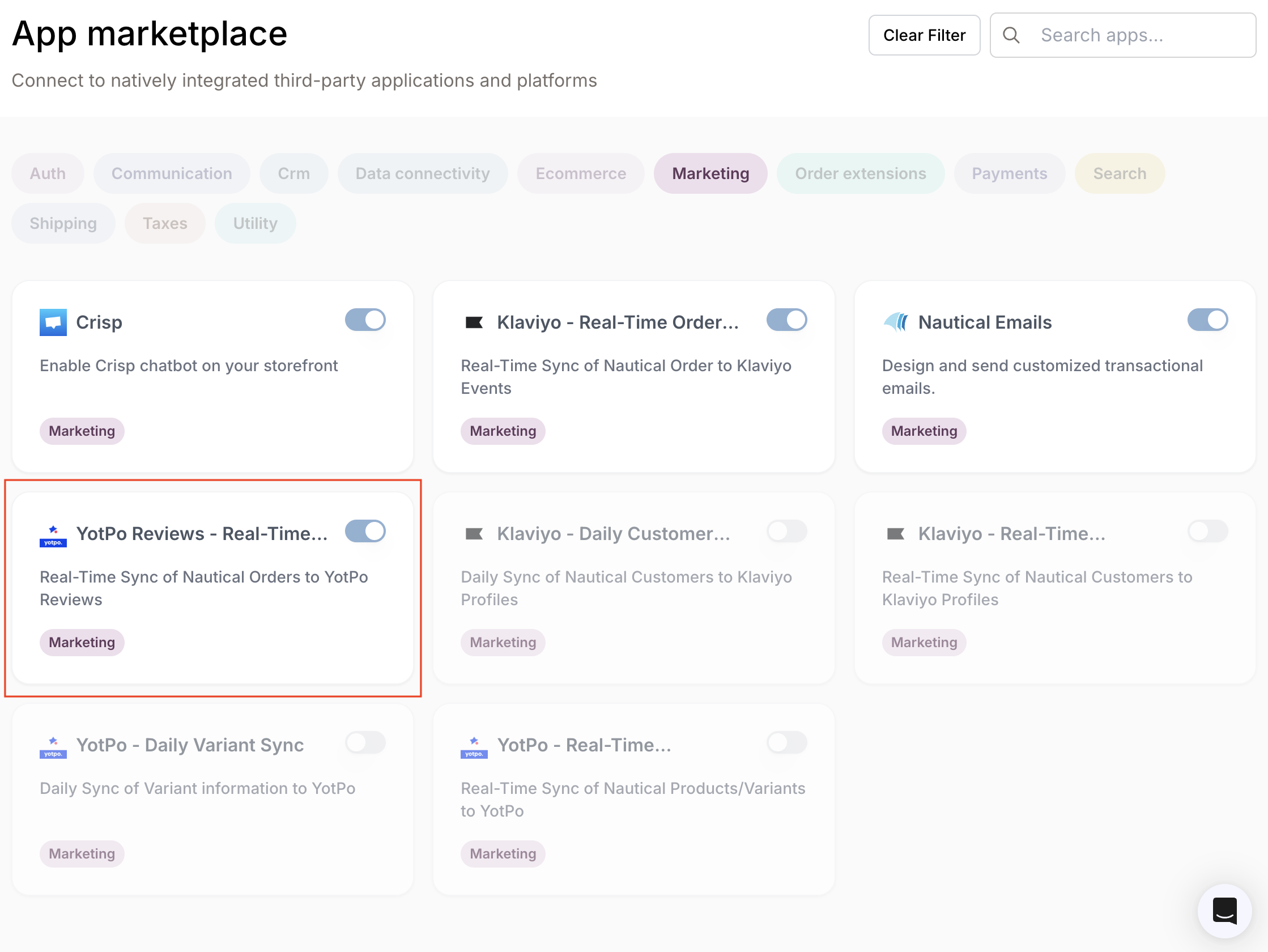
Task: Select the Payments category filter
Action: pos(1010,173)
